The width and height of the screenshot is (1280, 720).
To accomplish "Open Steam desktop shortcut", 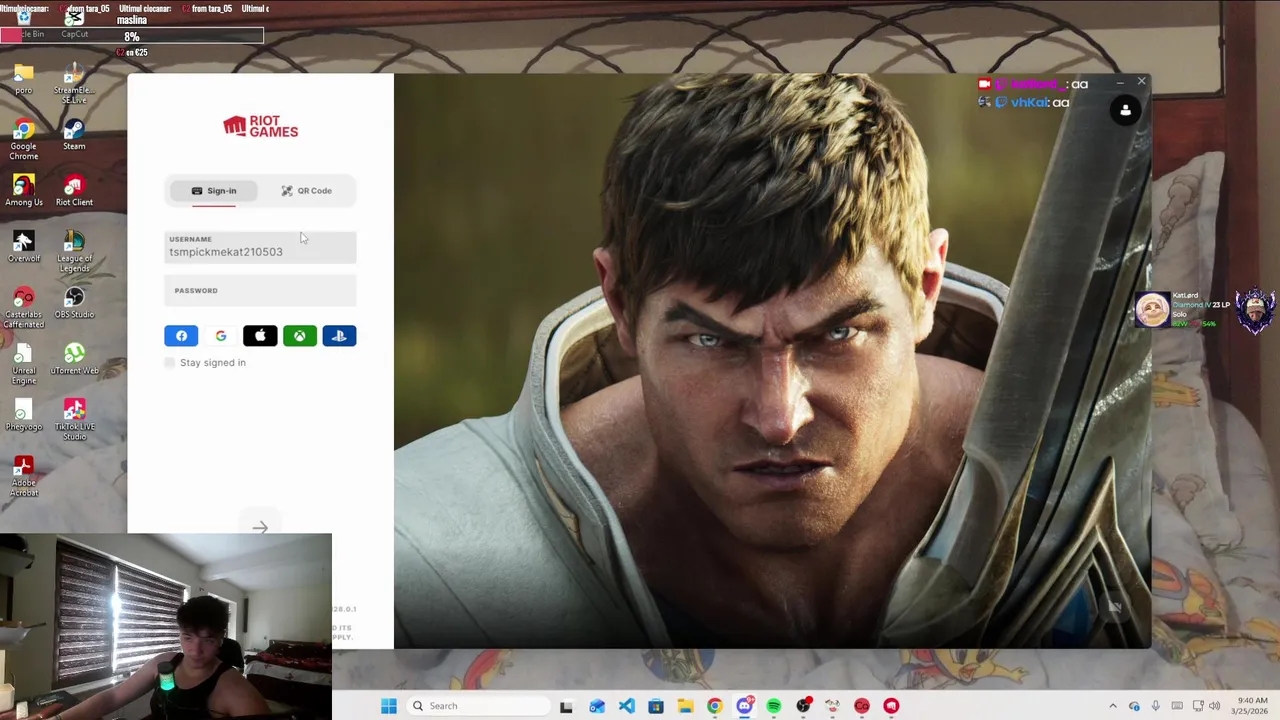I will coord(74,135).
